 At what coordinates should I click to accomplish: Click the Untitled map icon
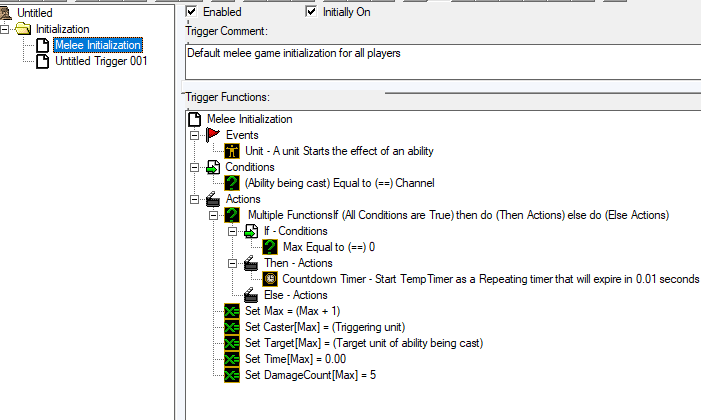[x=6, y=13]
